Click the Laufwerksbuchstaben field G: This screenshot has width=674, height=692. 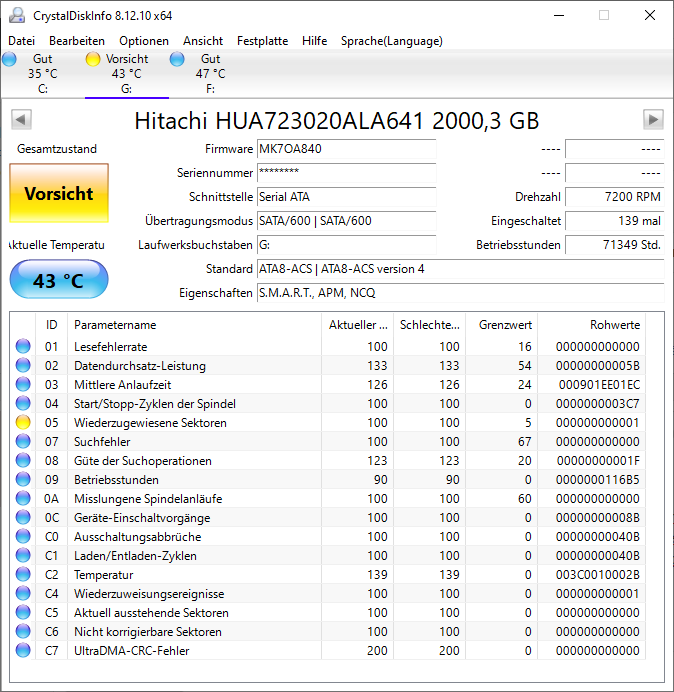coord(346,244)
